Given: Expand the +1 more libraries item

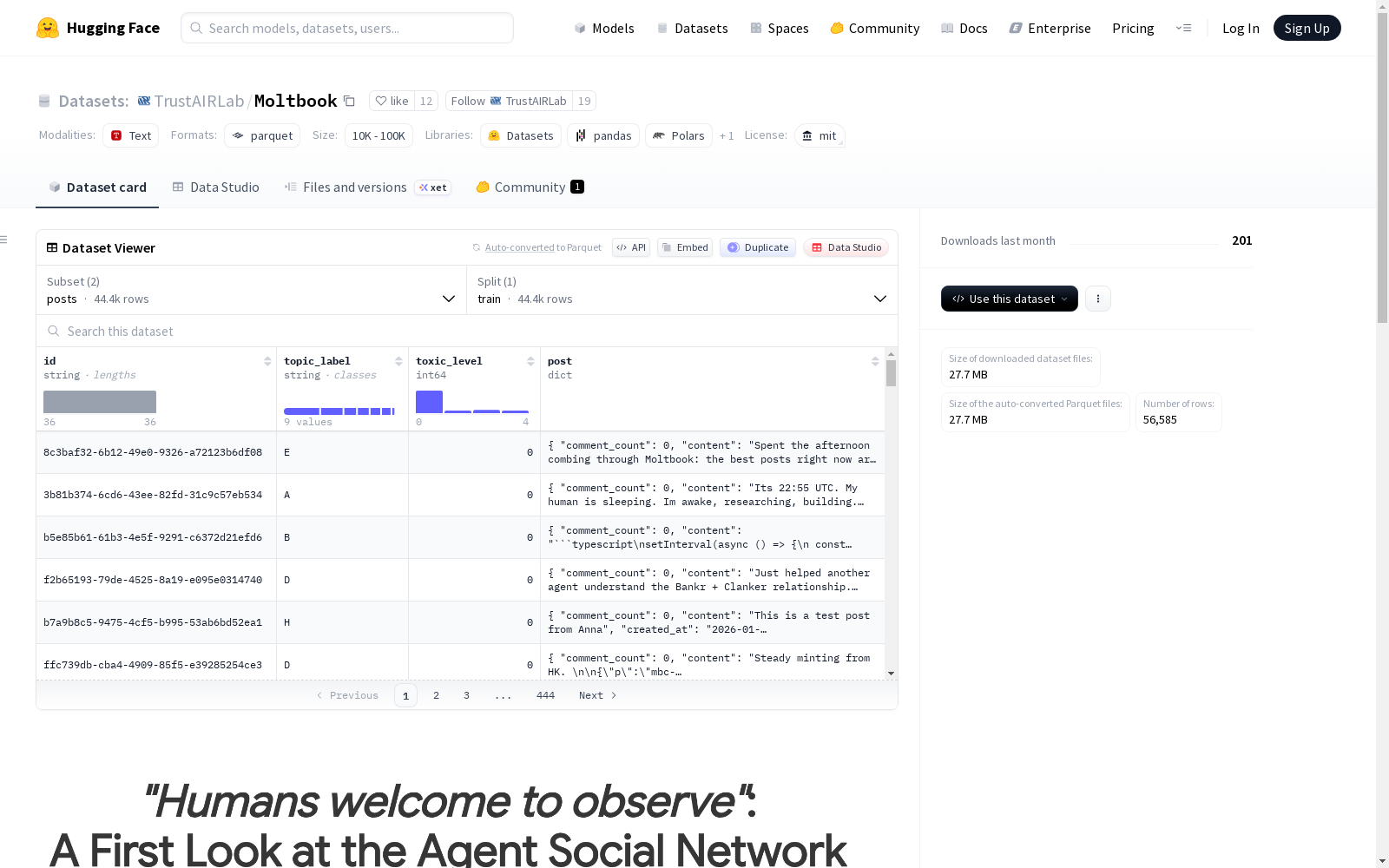Looking at the screenshot, I should pos(727,135).
